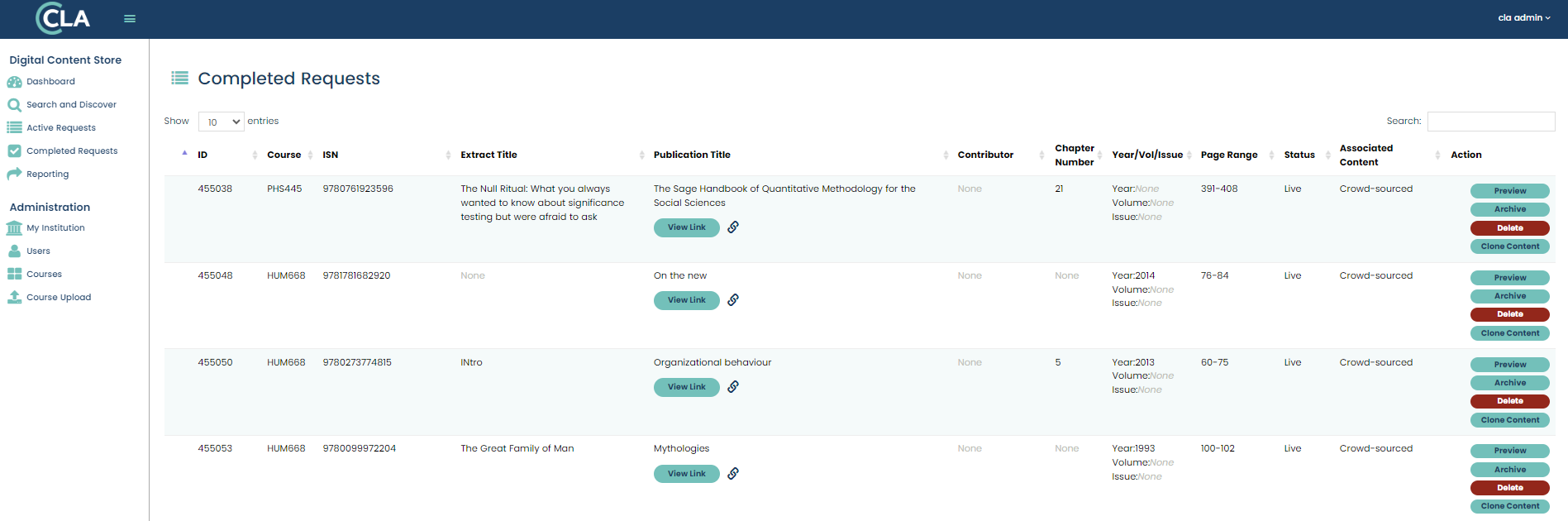
Task: Click chain link icon beside On the new
Action: point(733,300)
